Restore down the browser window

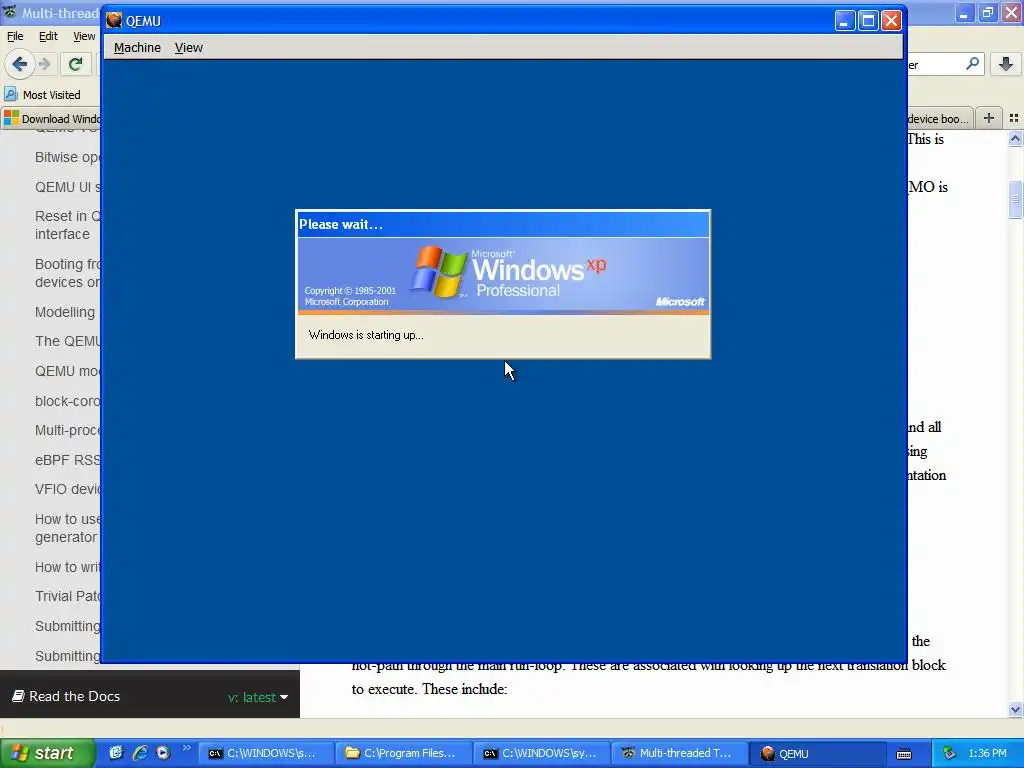coord(988,13)
